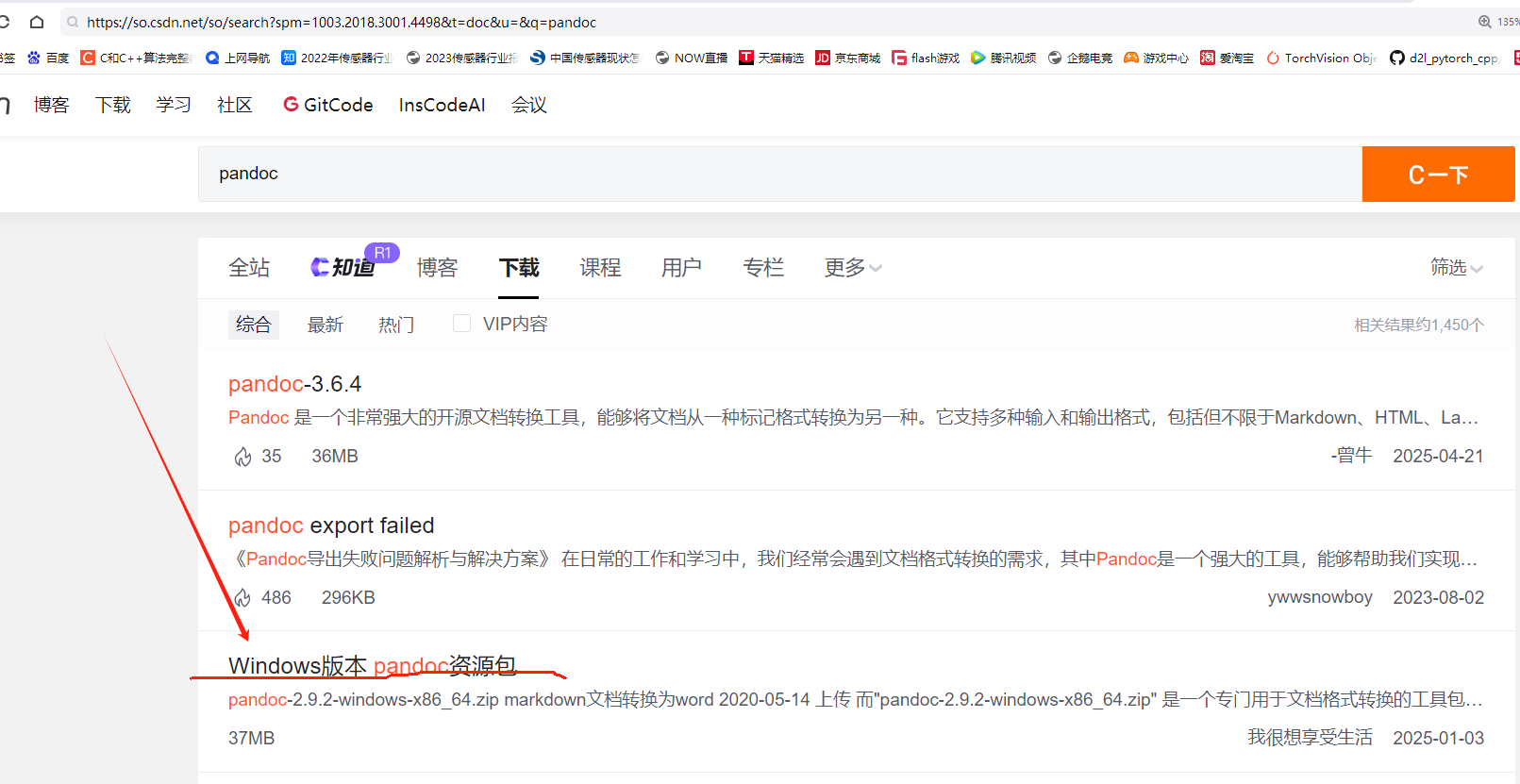The image size is (1520, 784).
Task: Click the browser address bar URL
Action: click(342, 22)
